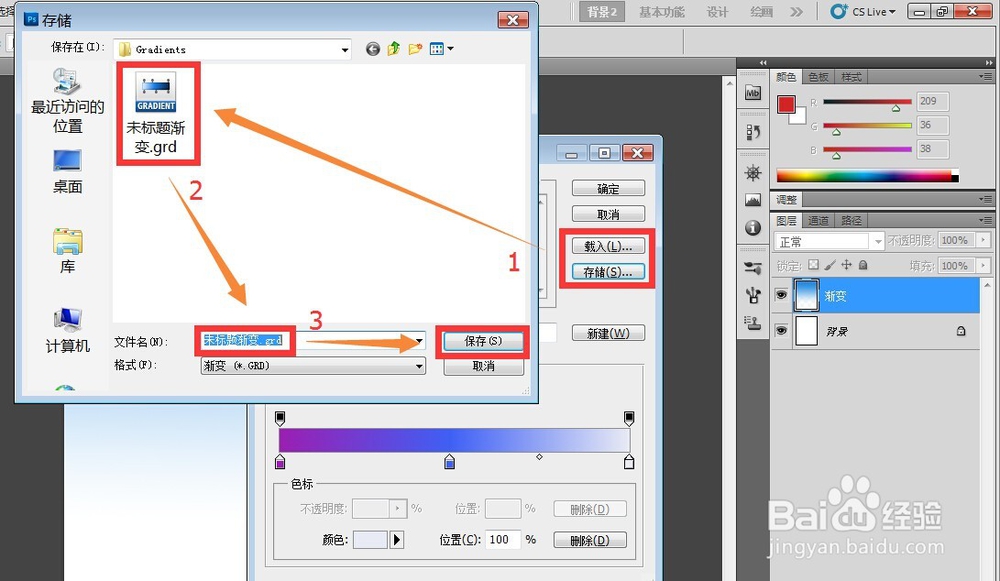Expand the workspace switcher chevrons
This screenshot has width=1000, height=581.
(x=797, y=11)
